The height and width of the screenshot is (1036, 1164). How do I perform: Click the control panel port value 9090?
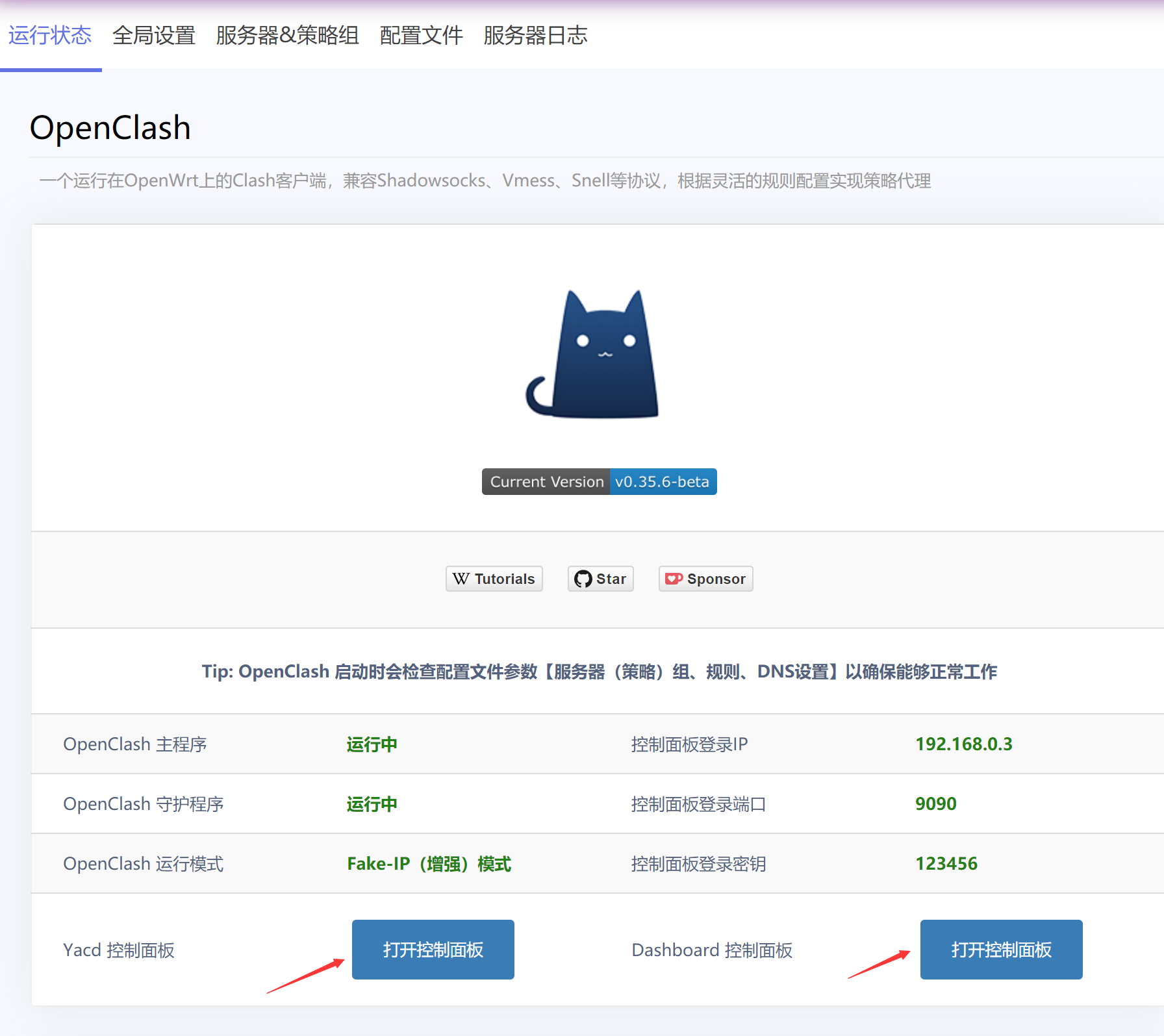(x=936, y=804)
